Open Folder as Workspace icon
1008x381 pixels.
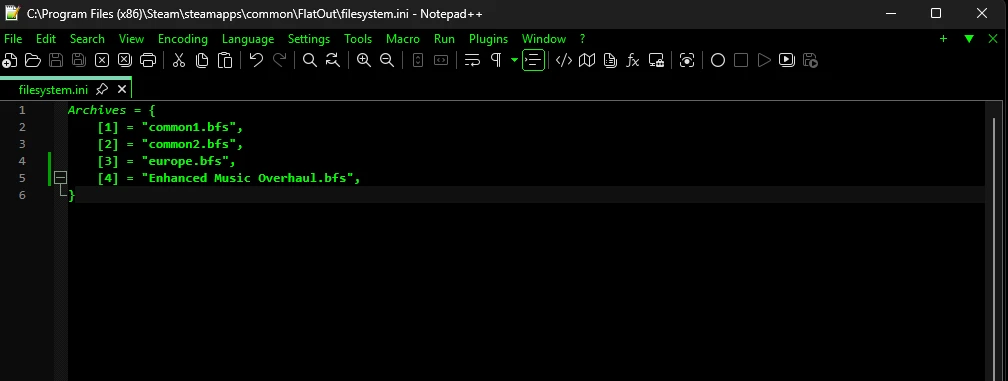pos(656,60)
